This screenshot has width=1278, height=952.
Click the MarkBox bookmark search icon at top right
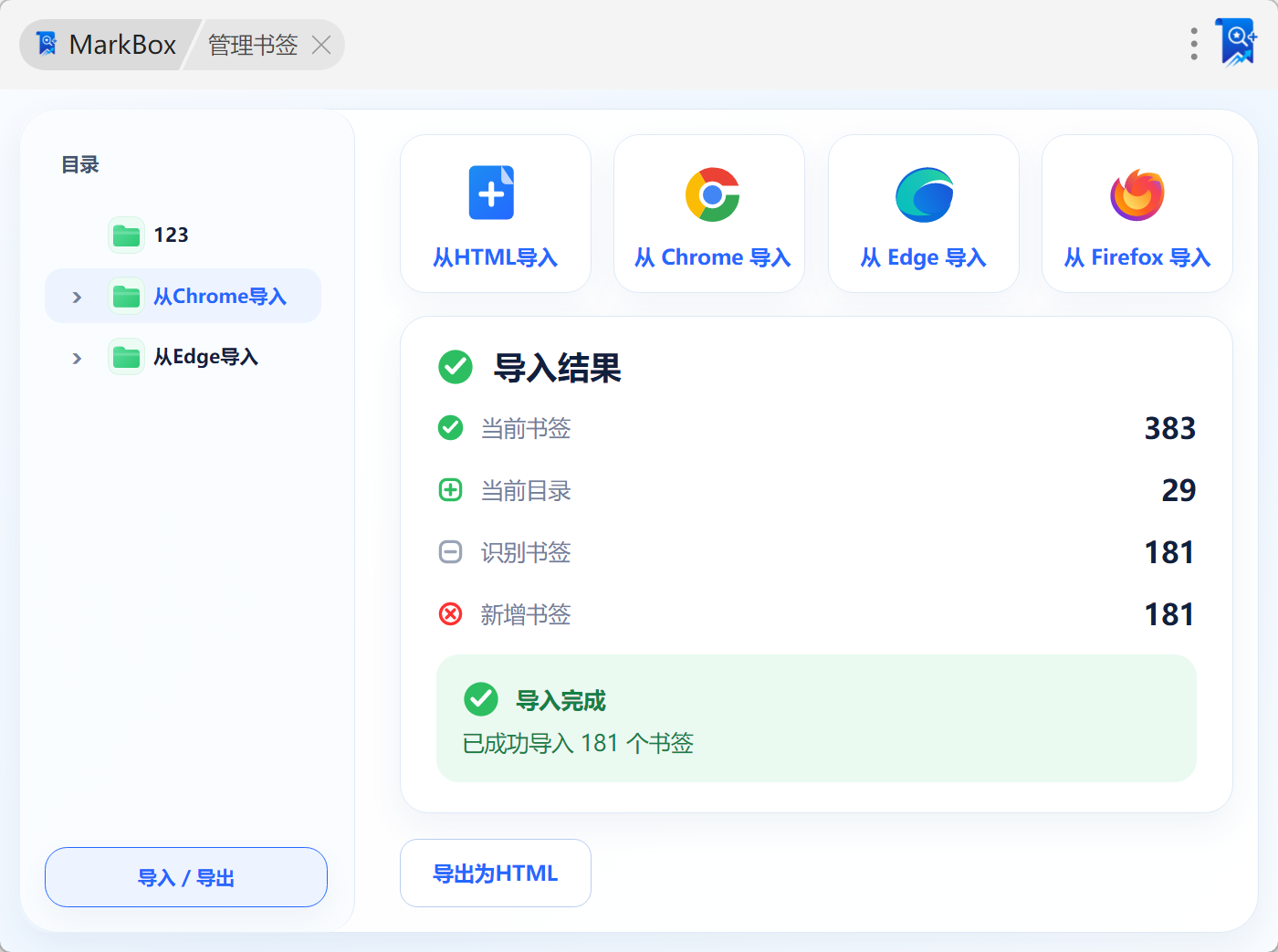[x=1237, y=43]
